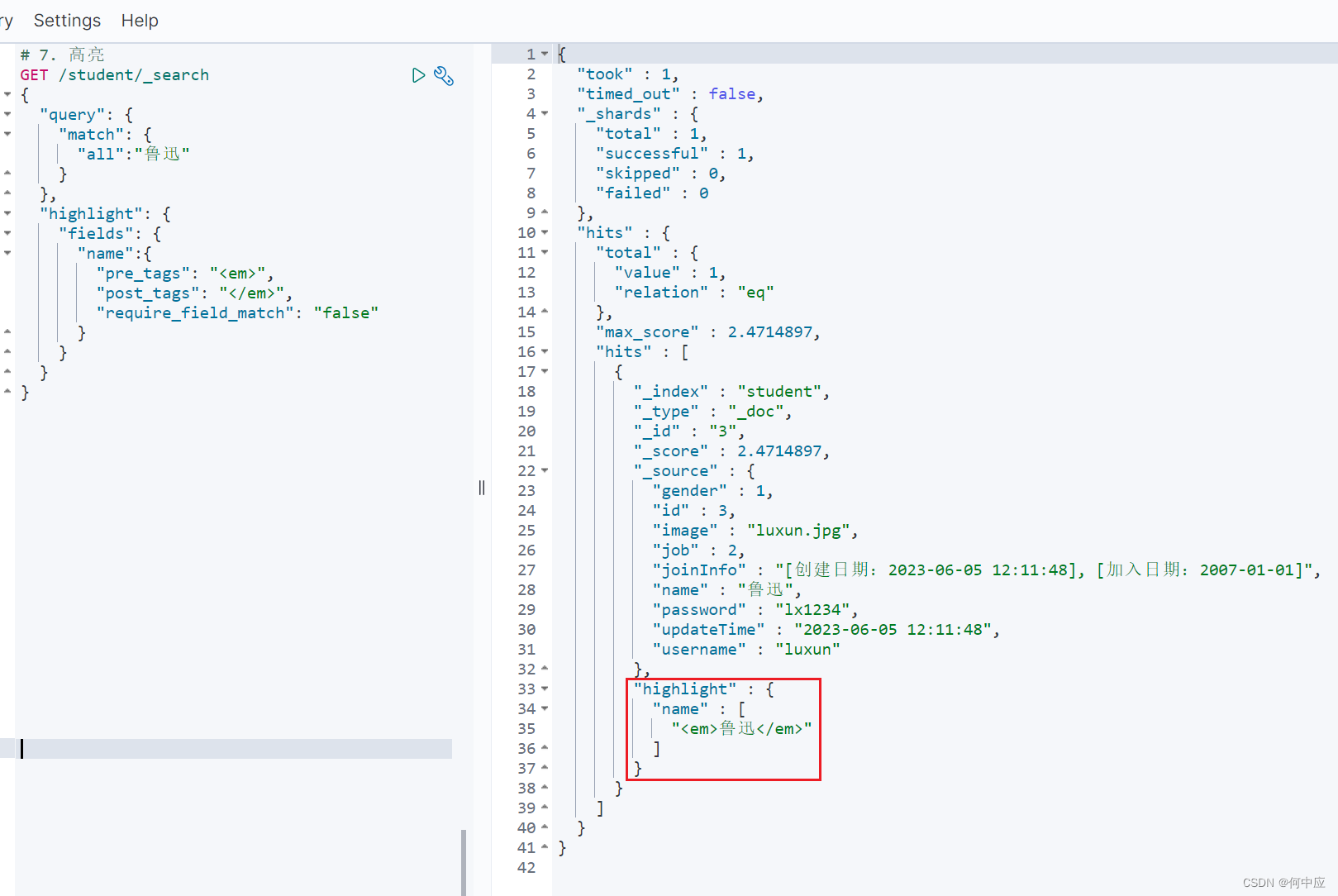This screenshot has width=1338, height=896.
Task: Click the GET method keyword
Action: click(x=35, y=75)
